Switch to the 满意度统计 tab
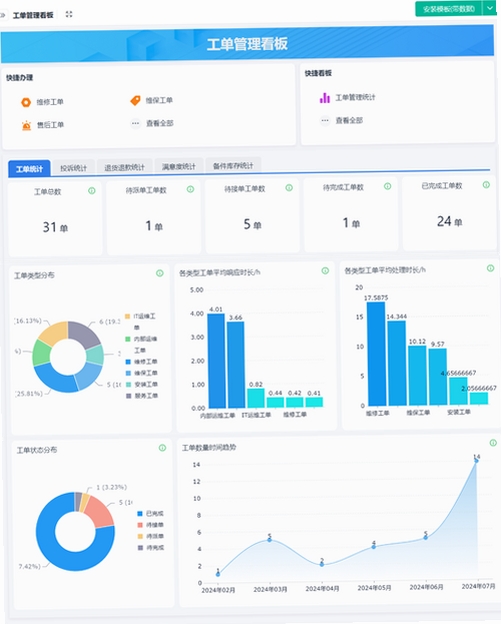Viewport: 501px width, 624px height. [179, 166]
